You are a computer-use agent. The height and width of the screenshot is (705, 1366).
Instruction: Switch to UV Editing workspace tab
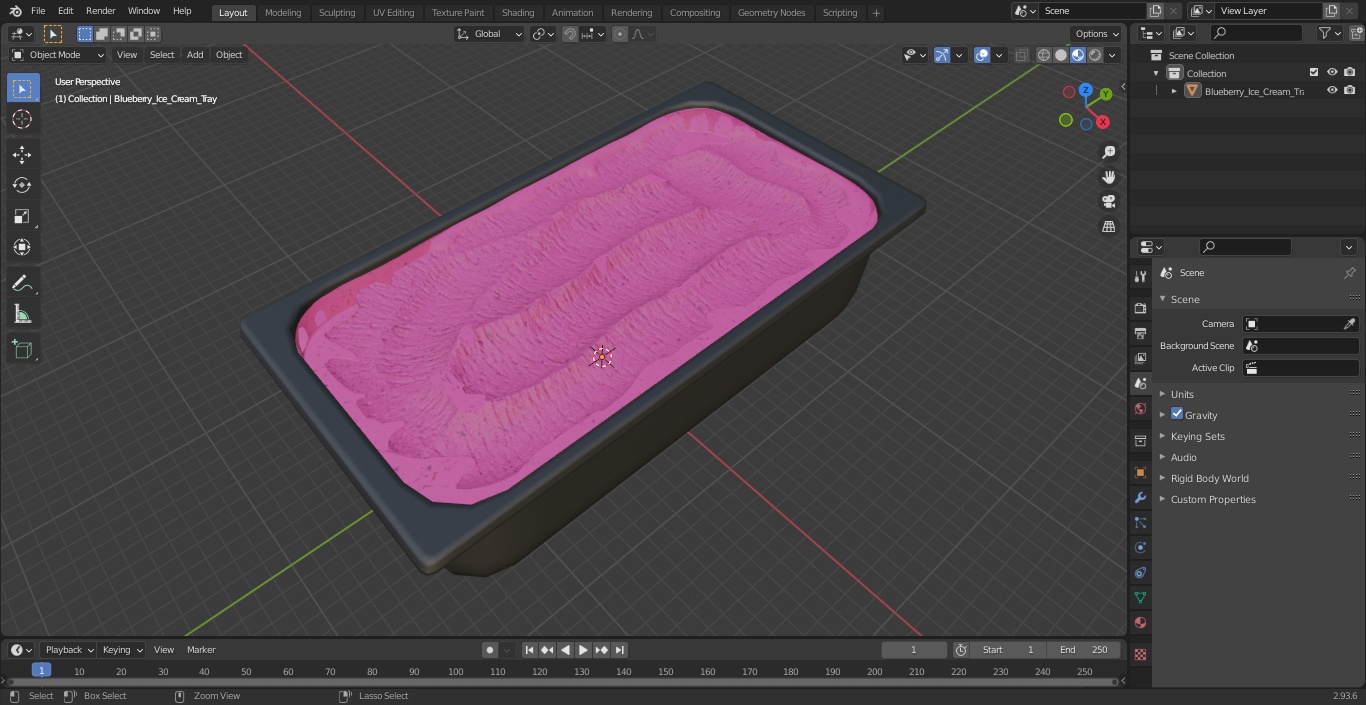(x=393, y=12)
